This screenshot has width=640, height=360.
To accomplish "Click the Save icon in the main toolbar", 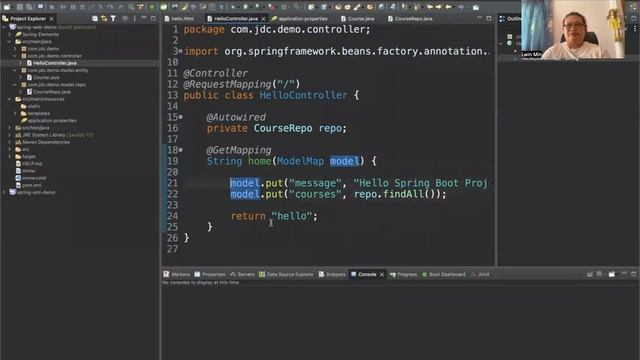I will pyautogui.click(x=20, y=7).
